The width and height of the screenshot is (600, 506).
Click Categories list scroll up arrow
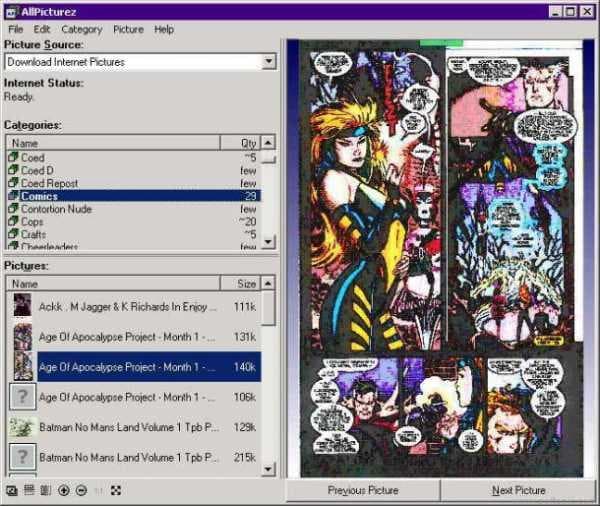(268, 143)
